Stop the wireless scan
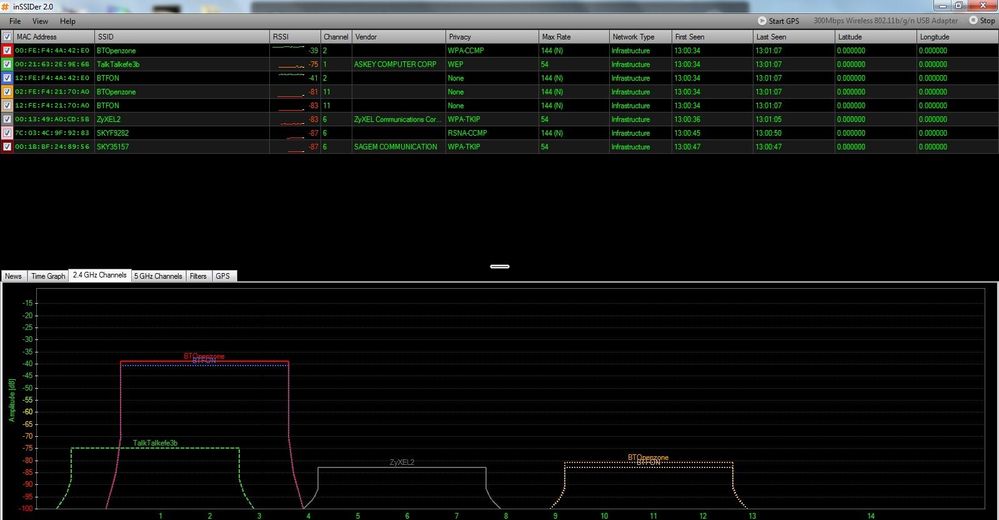This screenshot has height=520, width=999. pyautogui.click(x=982, y=20)
